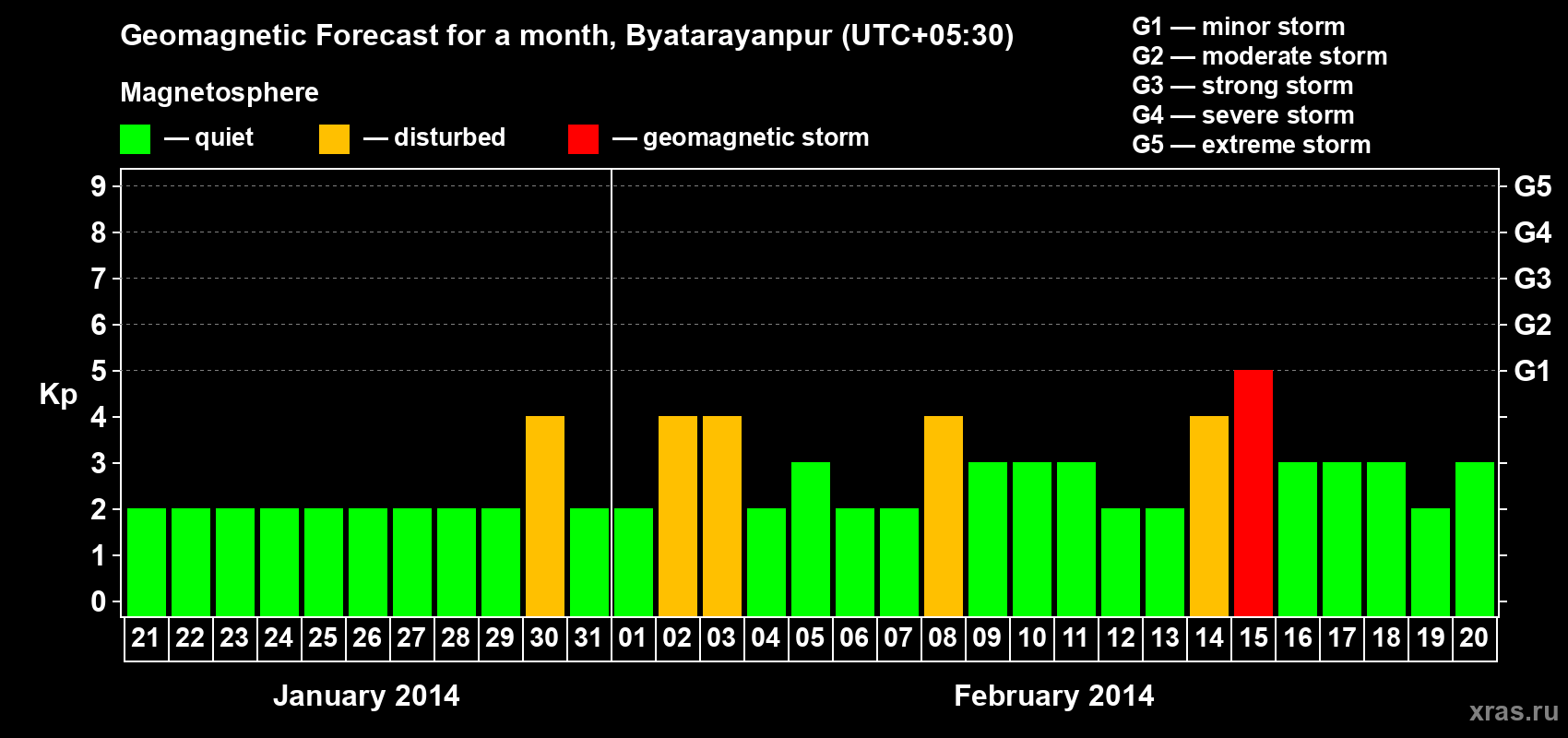This screenshot has width=1568, height=738.
Task: Click date label 30 on the axis
Action: [x=544, y=637]
